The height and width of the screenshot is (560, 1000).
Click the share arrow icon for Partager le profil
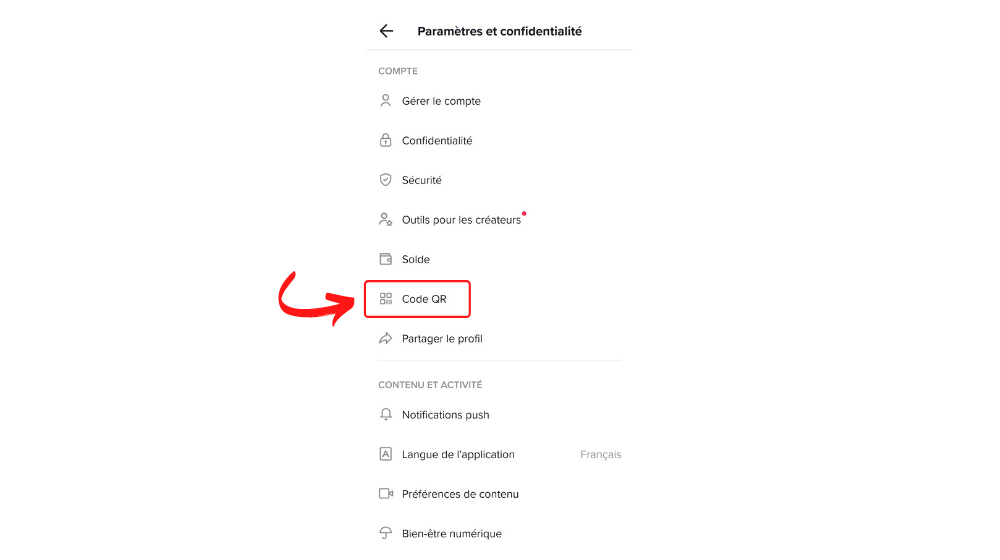(385, 338)
